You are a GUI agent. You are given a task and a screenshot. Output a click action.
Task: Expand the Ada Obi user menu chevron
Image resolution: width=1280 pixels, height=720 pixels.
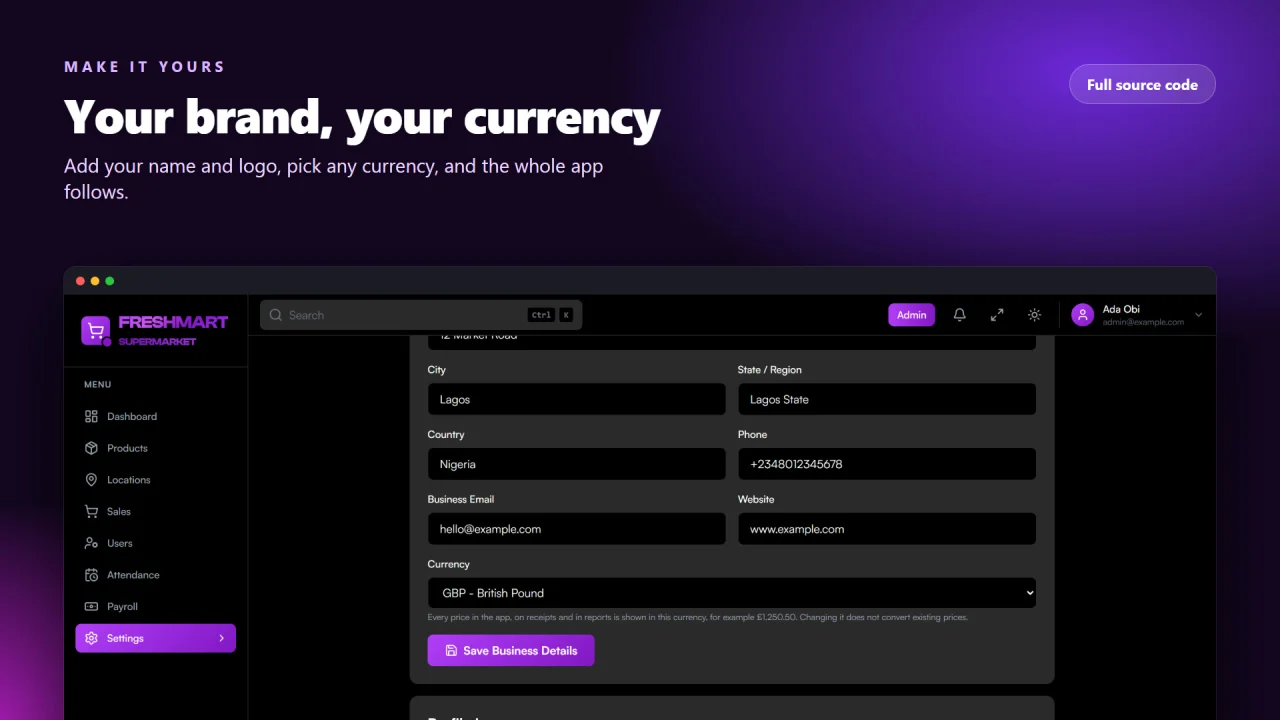(1199, 315)
